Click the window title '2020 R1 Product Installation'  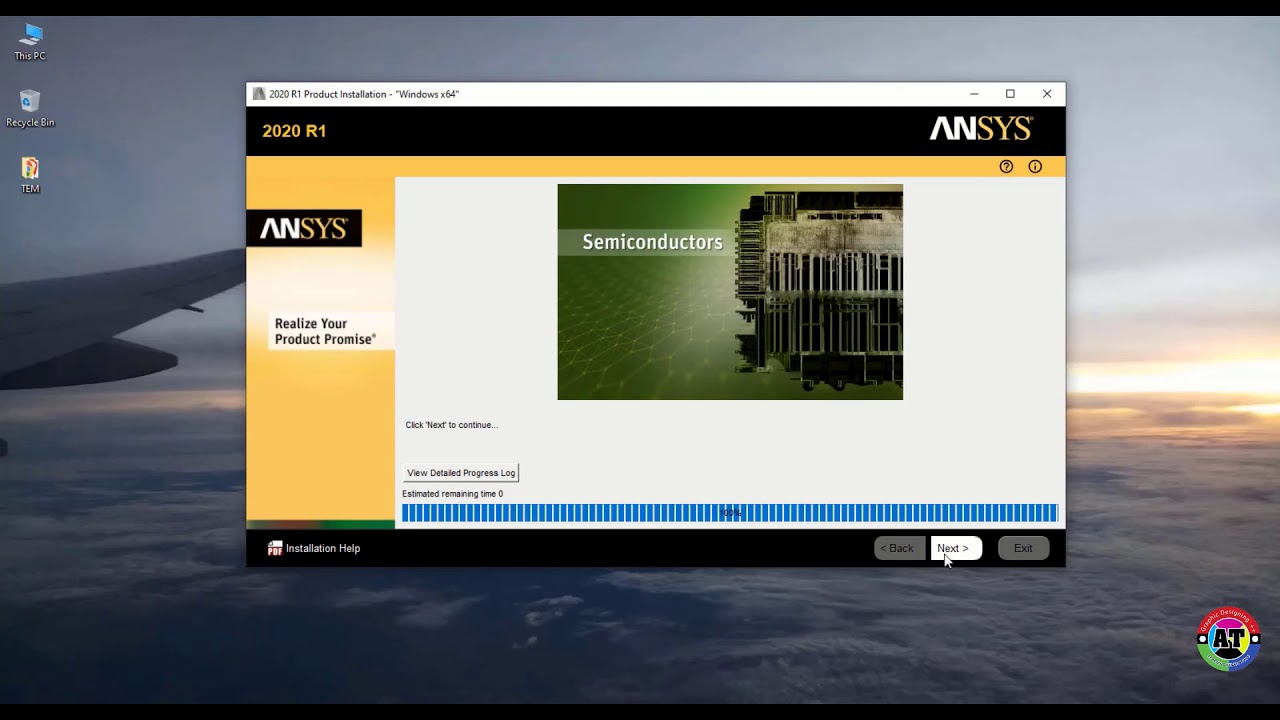tap(364, 94)
